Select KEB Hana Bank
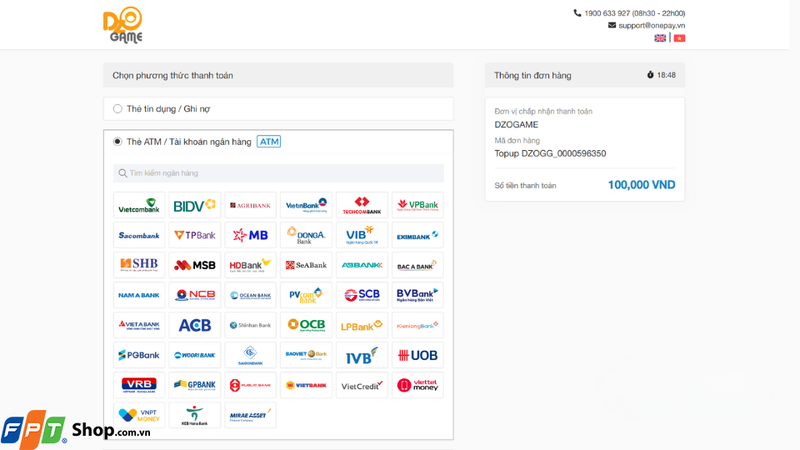The image size is (800, 450). (194, 415)
